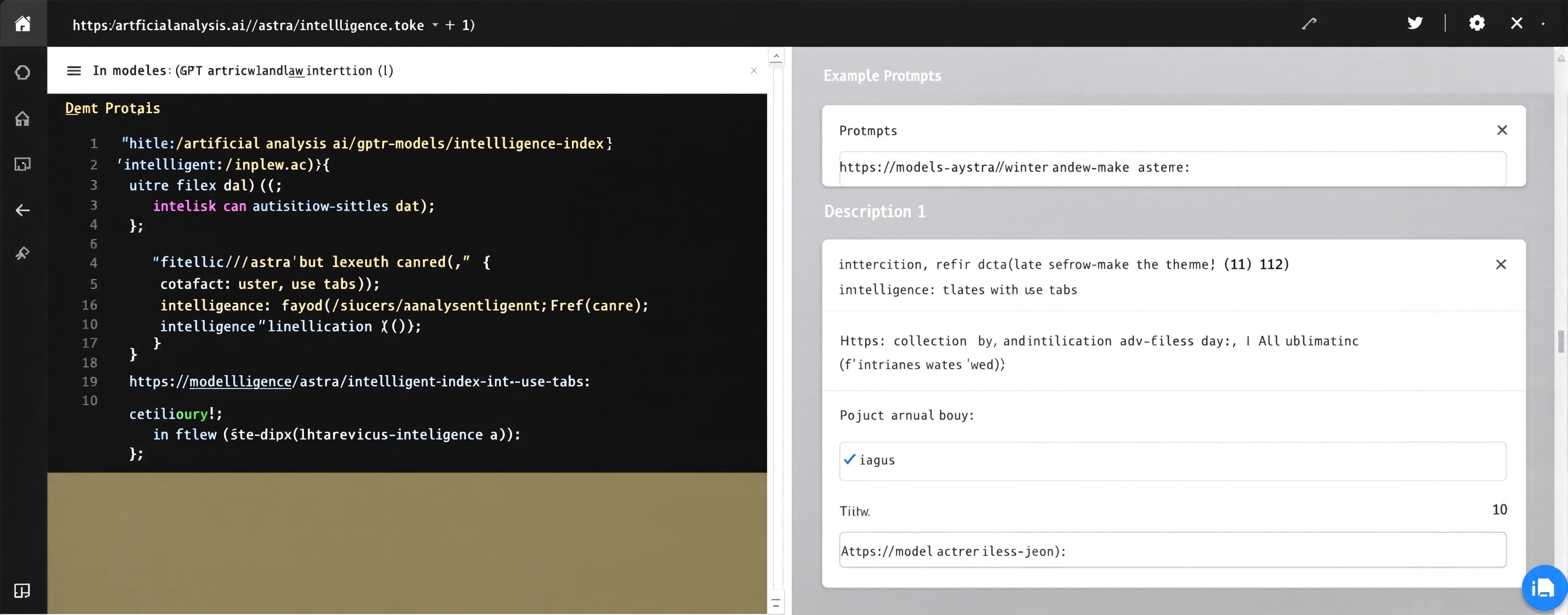This screenshot has height=615, width=1568.
Task: Click line number 19 in gutter
Action: (x=89, y=382)
